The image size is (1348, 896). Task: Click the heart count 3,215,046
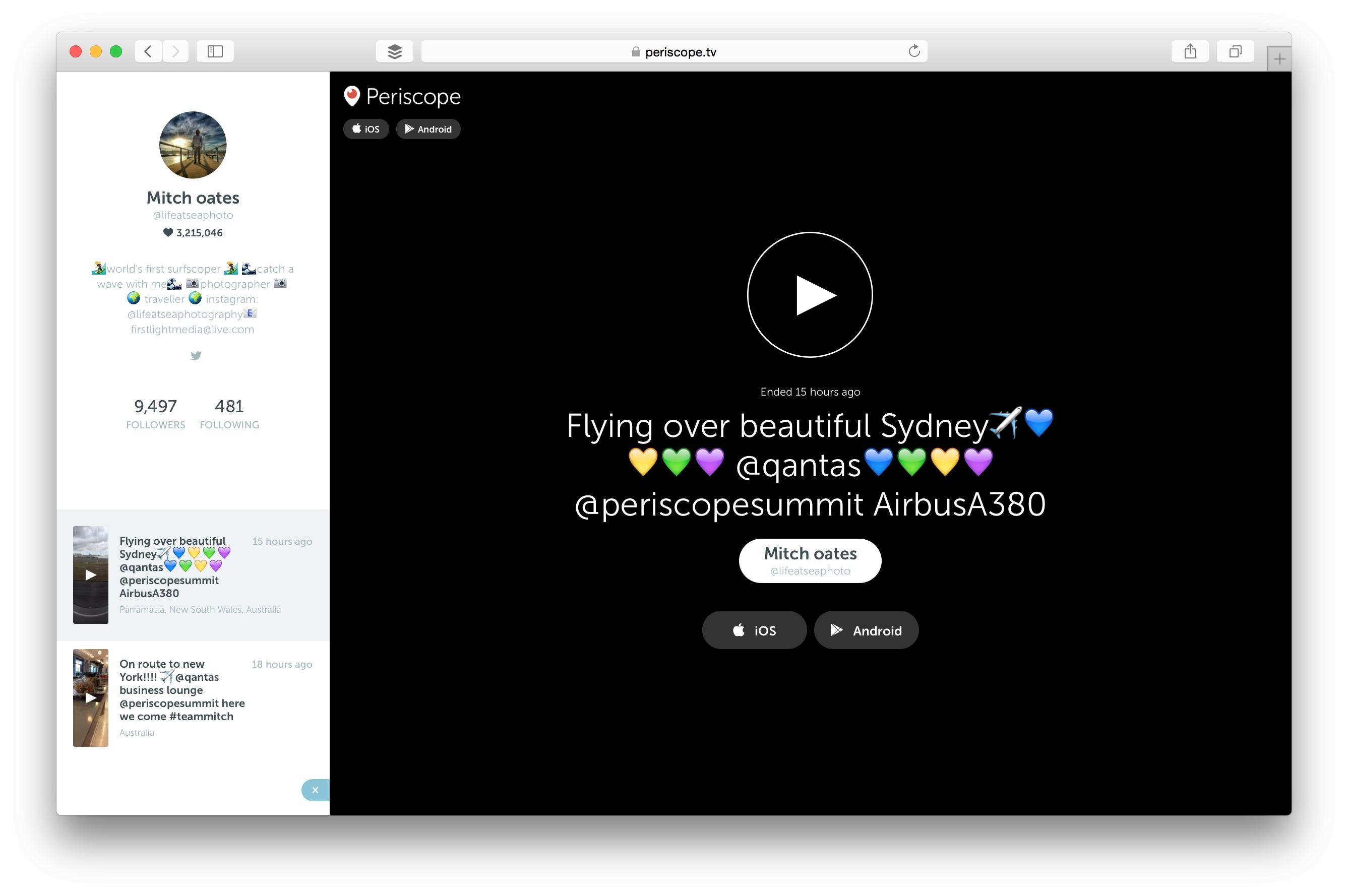click(x=193, y=233)
